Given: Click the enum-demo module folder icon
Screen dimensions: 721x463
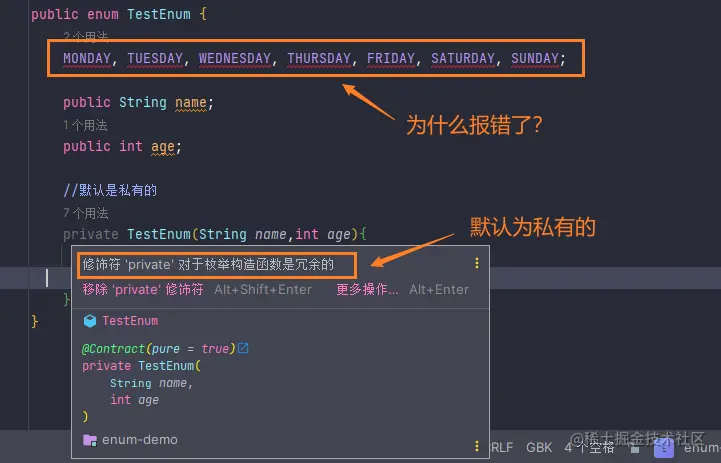Looking at the screenshot, I should pyautogui.click(x=90, y=440).
